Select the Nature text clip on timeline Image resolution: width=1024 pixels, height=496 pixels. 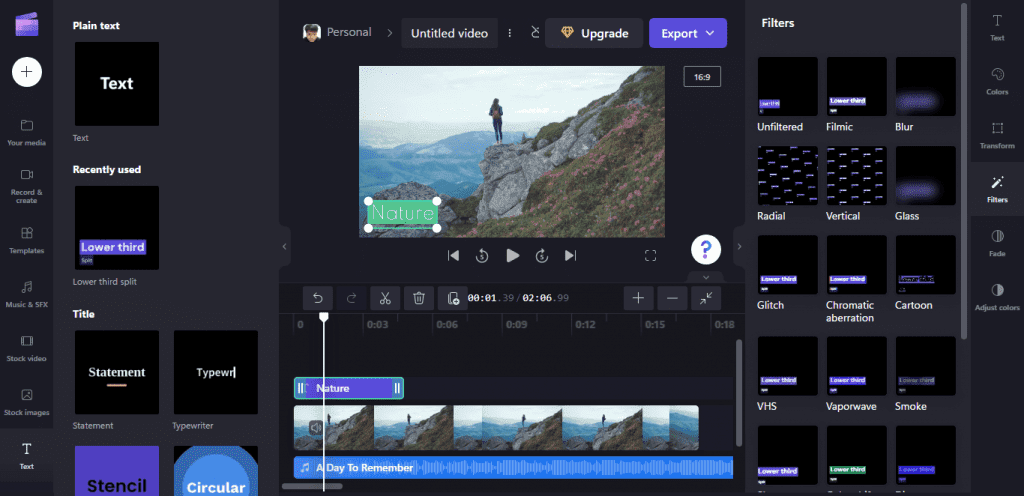click(x=349, y=388)
